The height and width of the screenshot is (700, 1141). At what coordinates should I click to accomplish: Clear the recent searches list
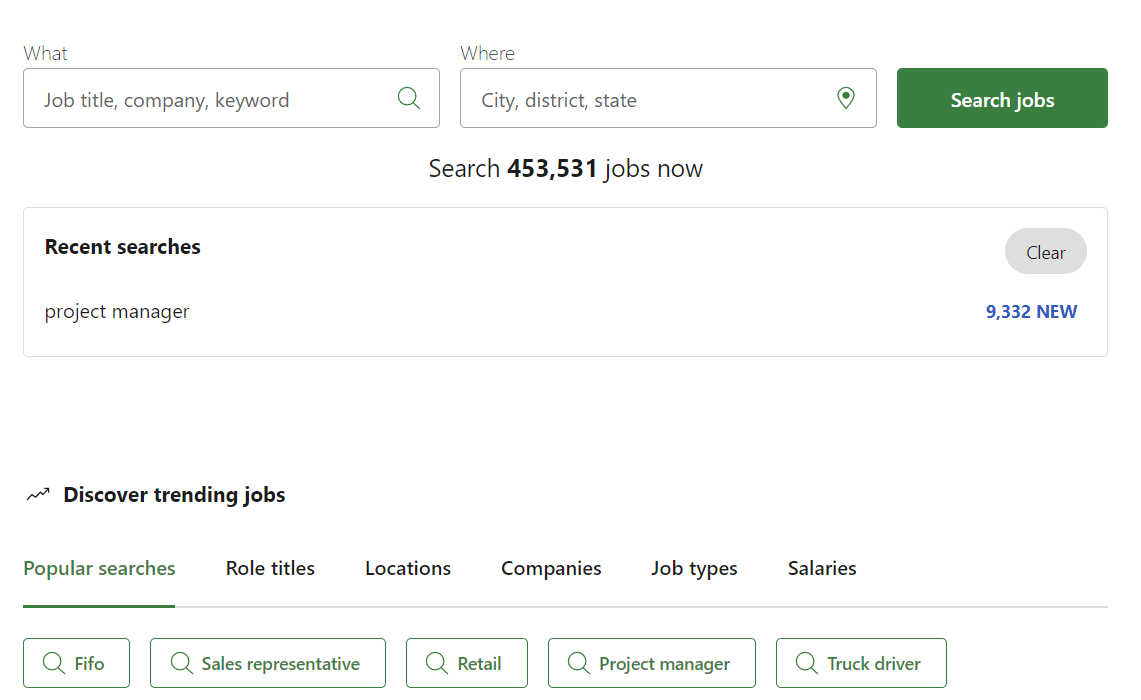tap(1045, 252)
